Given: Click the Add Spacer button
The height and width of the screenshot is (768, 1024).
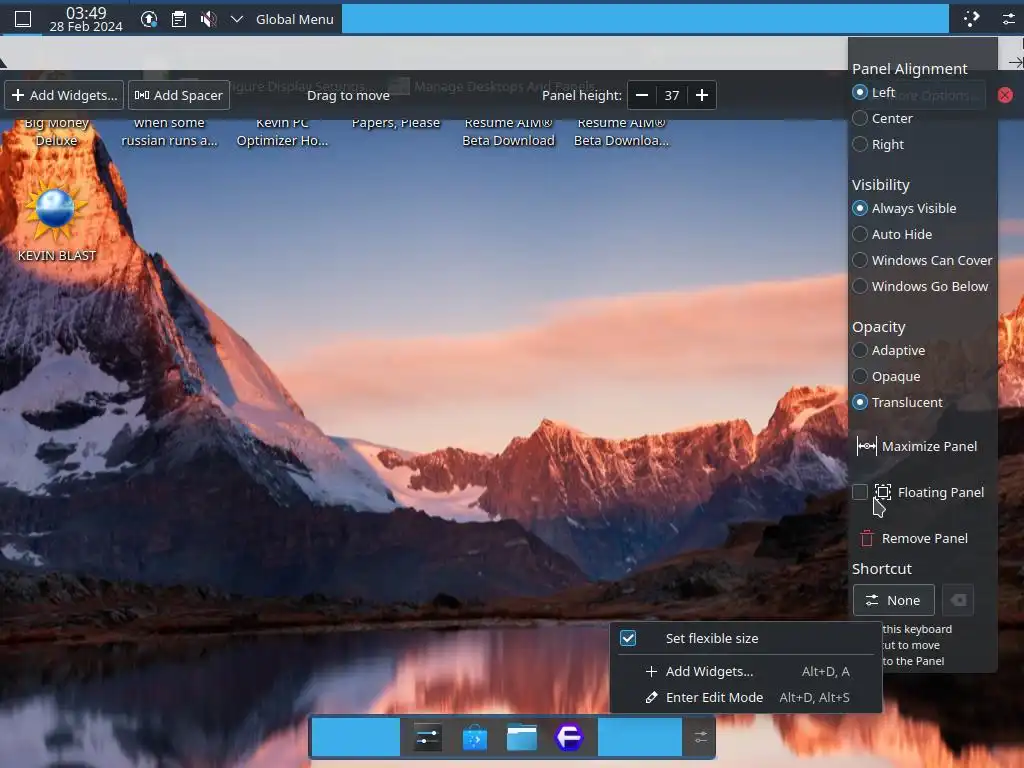Looking at the screenshot, I should click(x=178, y=95).
